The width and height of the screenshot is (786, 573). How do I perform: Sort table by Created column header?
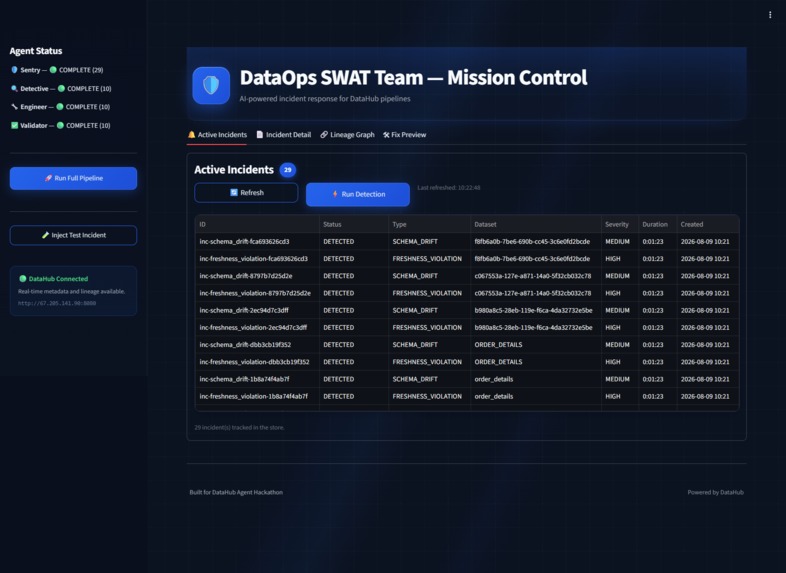(x=708, y=224)
